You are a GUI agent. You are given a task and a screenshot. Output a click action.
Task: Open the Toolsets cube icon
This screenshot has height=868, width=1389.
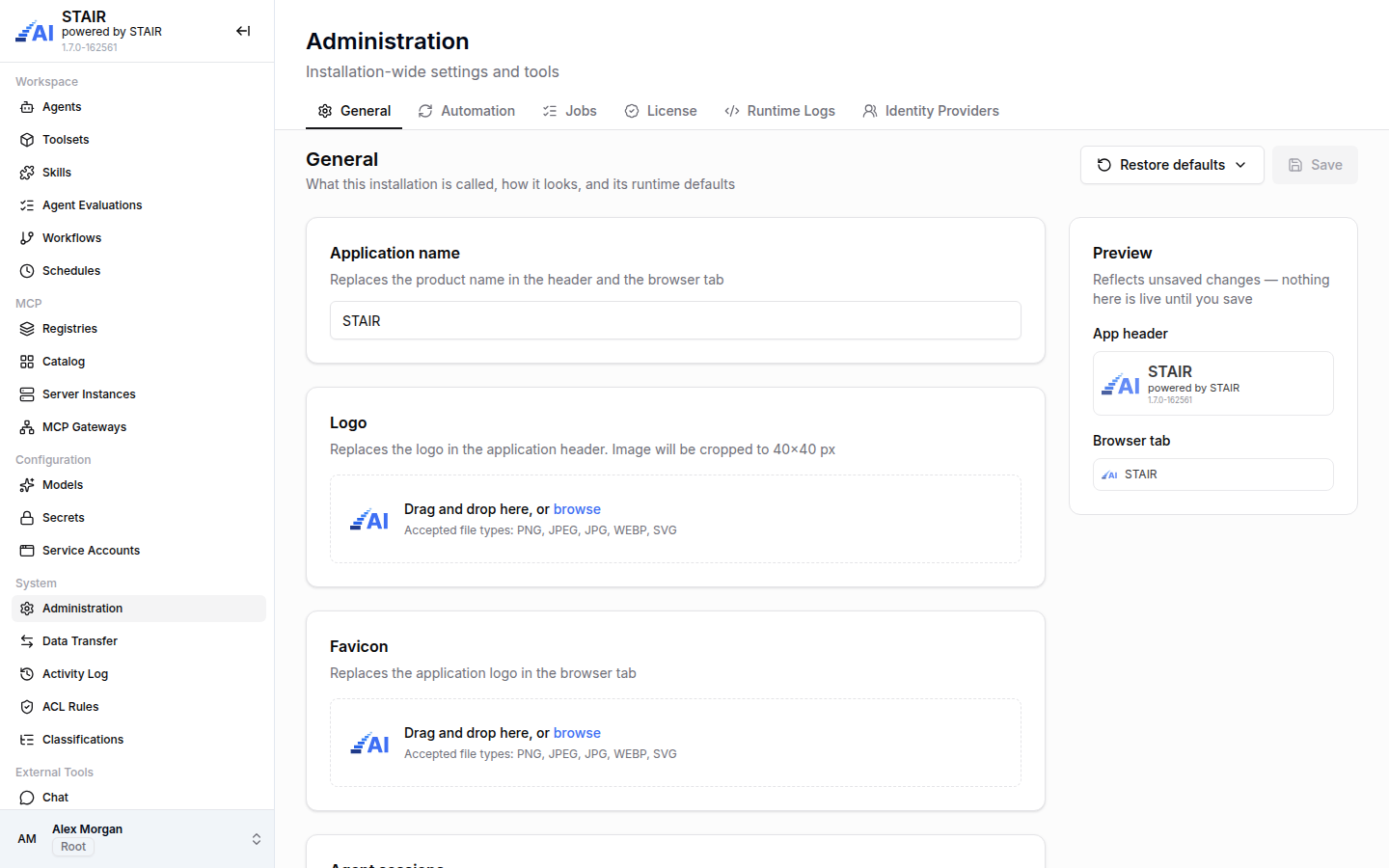click(27, 140)
